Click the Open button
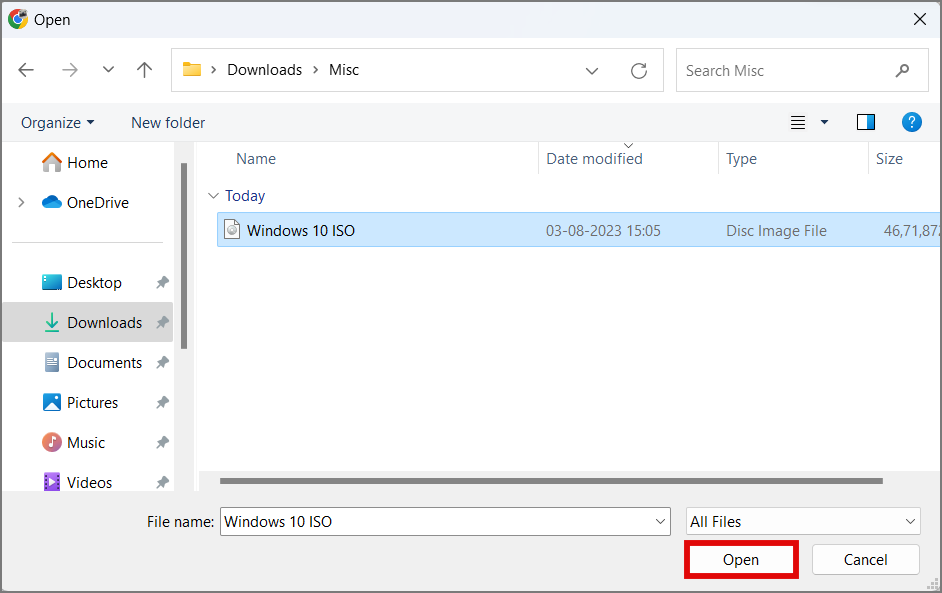 click(x=741, y=559)
